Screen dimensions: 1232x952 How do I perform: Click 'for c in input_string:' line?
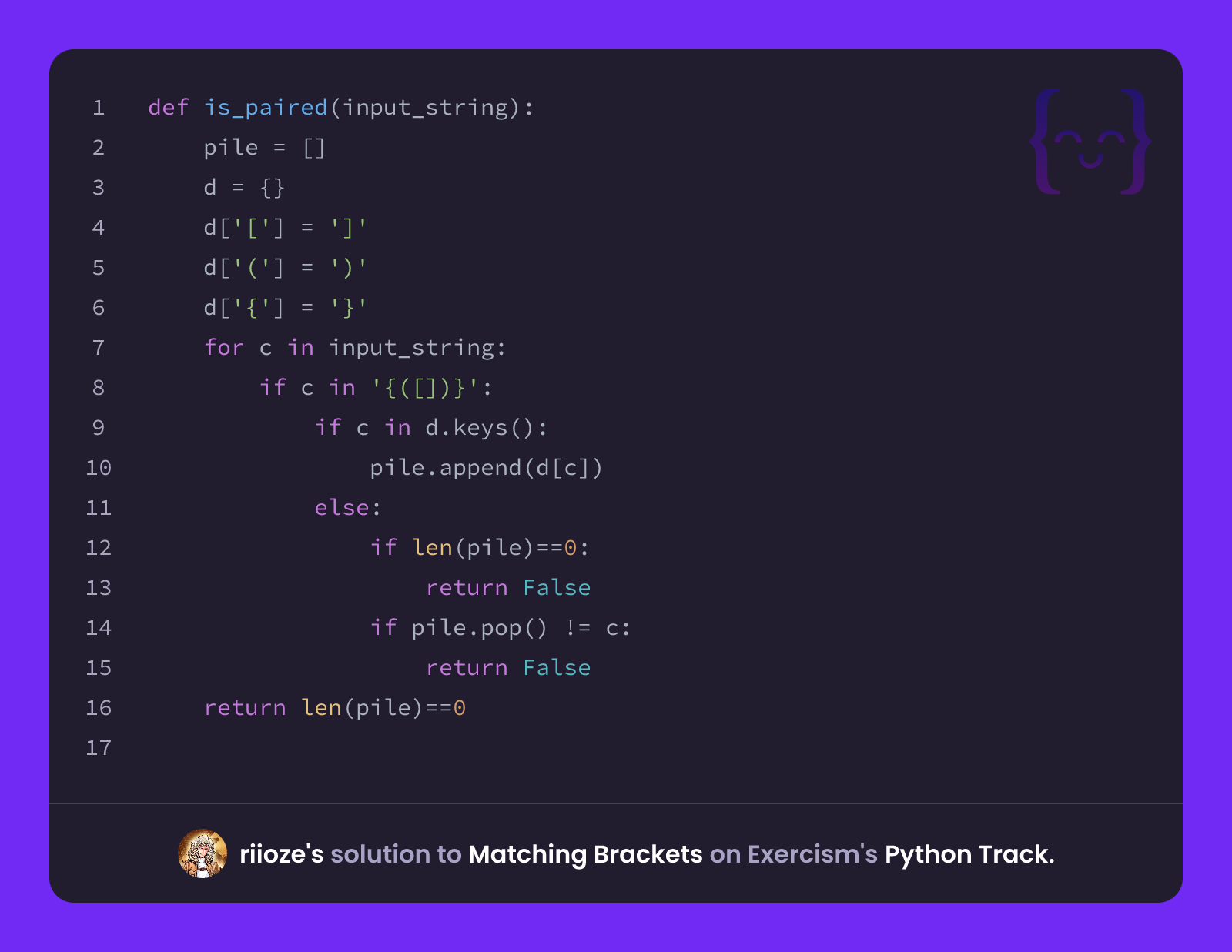[x=355, y=348]
